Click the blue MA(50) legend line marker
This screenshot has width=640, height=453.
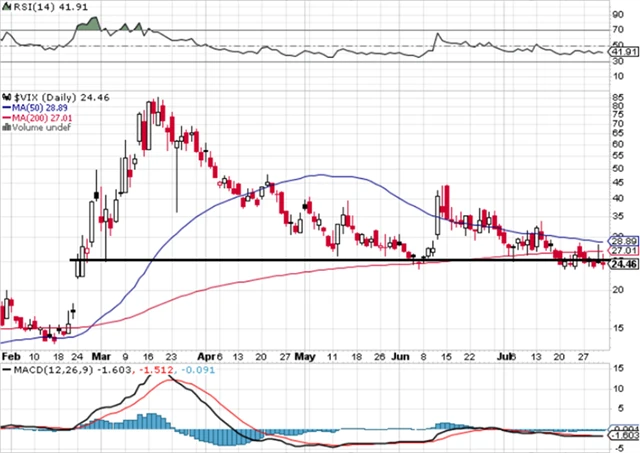[x=6, y=105]
